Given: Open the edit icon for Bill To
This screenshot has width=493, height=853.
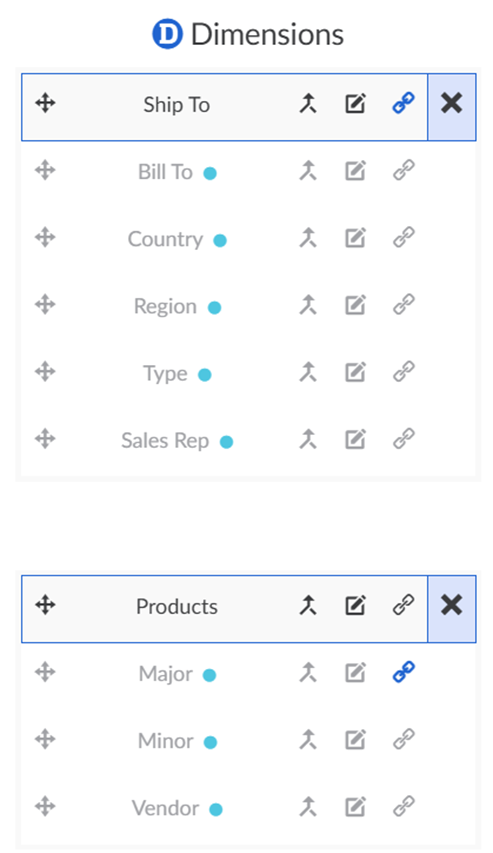Looking at the screenshot, I should point(355,171).
